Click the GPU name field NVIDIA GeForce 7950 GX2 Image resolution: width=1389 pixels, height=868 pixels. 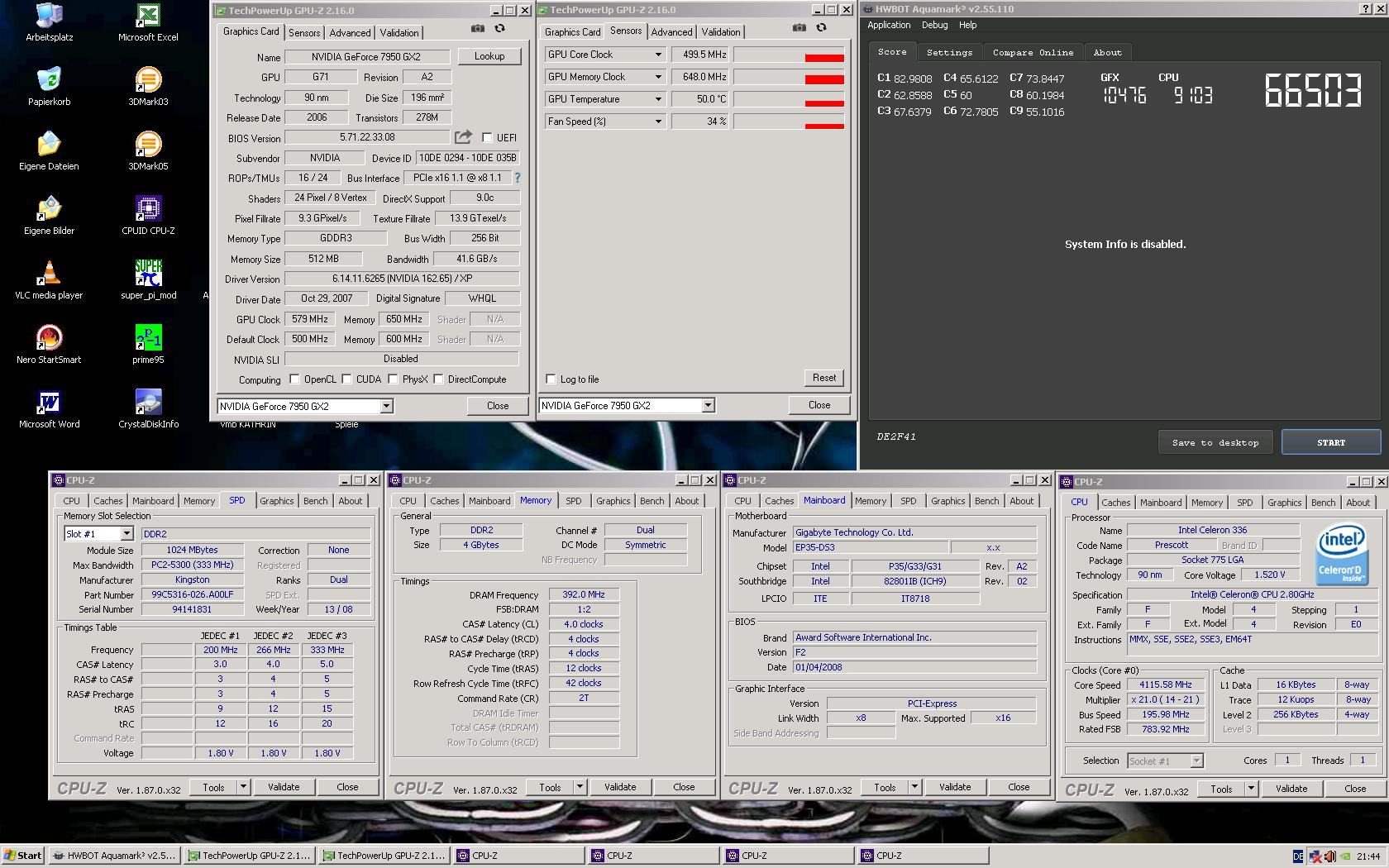tap(367, 57)
